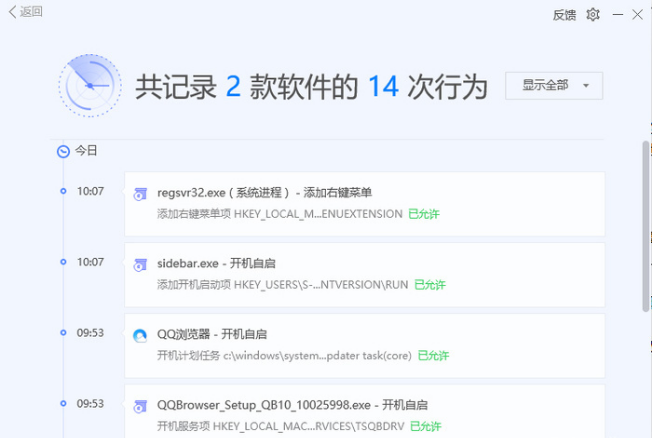Go back with the 返回 button

click(25, 12)
